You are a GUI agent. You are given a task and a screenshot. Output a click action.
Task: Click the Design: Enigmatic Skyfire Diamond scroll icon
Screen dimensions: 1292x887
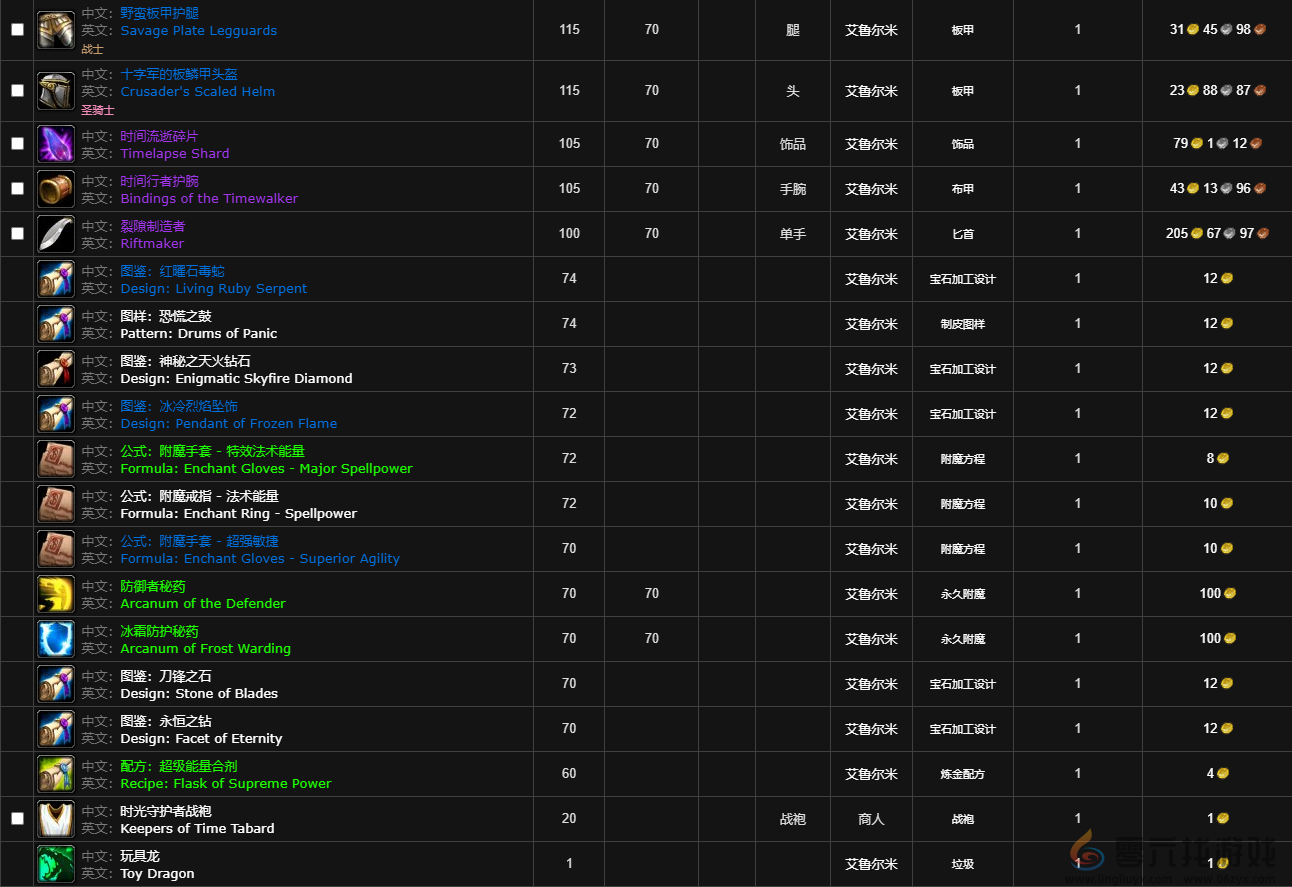[x=56, y=369]
